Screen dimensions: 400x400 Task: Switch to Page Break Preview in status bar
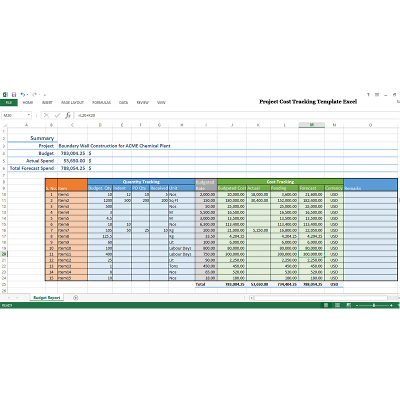pos(349,305)
